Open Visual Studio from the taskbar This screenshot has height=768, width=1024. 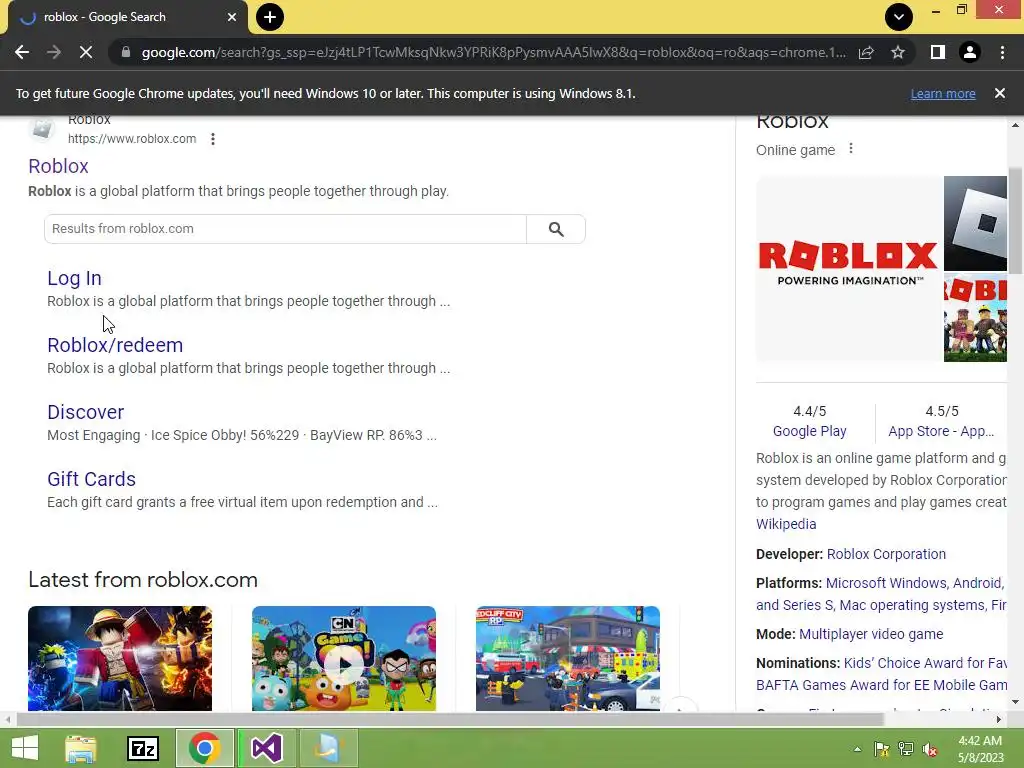(266, 748)
